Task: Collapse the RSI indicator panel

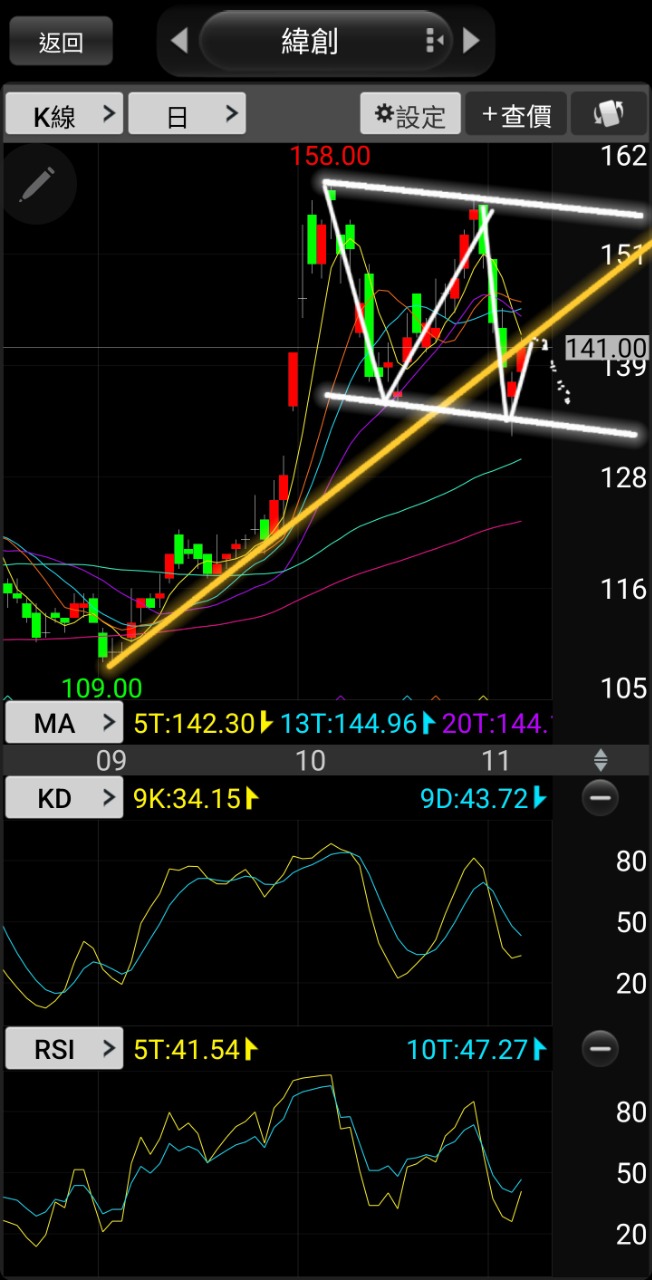Action: [600, 1049]
